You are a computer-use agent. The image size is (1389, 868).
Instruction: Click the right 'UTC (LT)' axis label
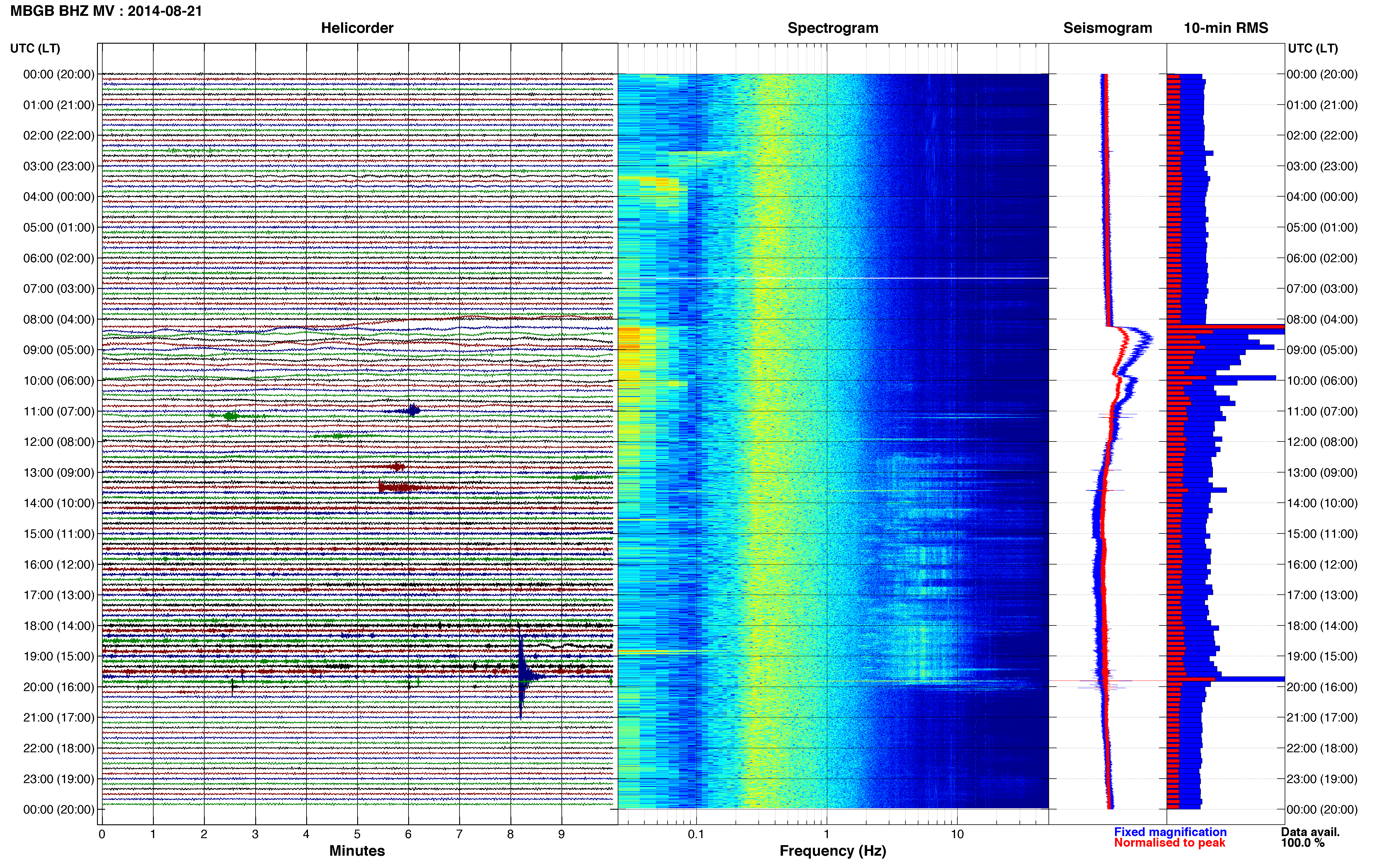(1313, 48)
